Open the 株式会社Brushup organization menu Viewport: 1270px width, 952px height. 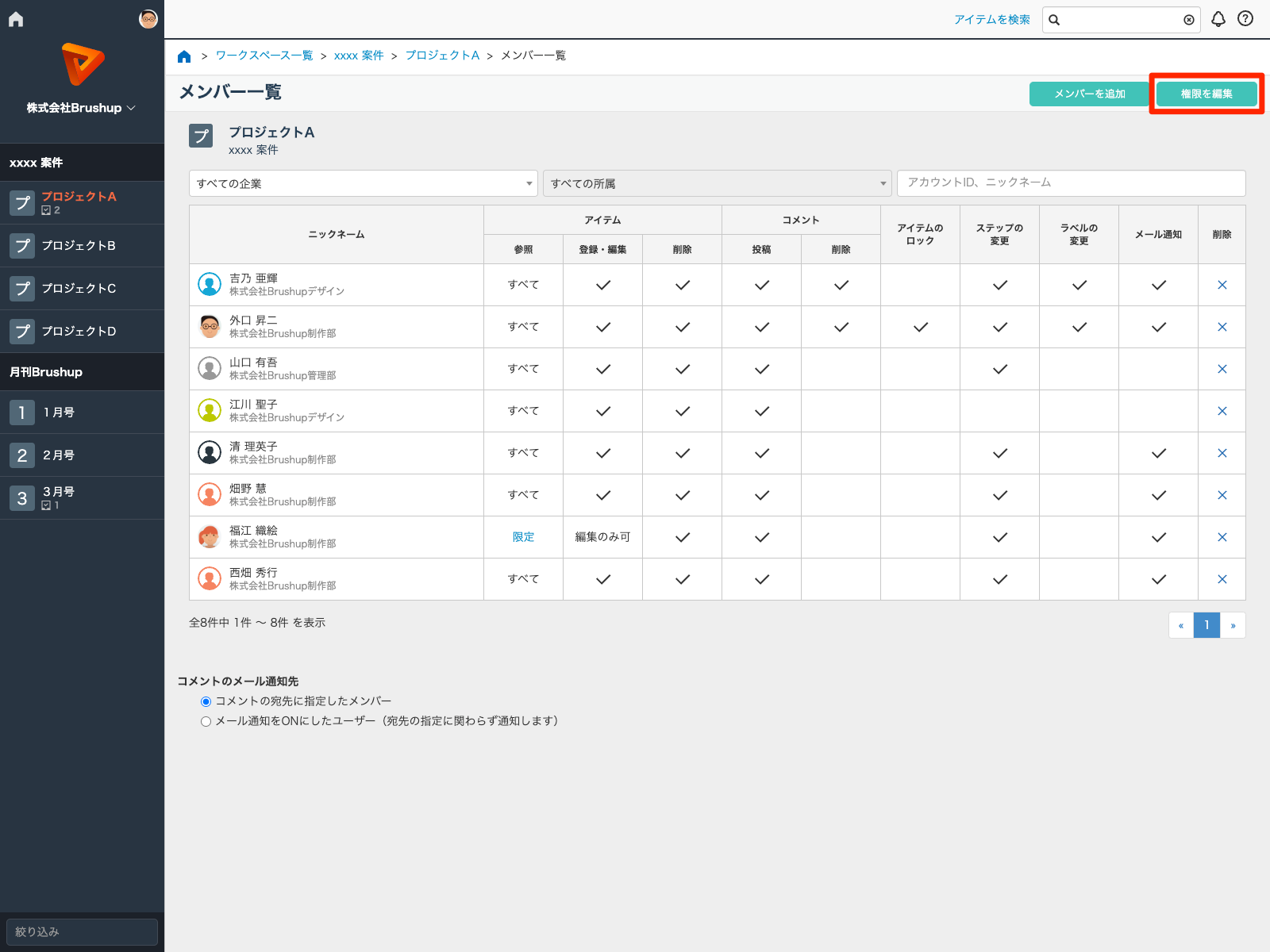81,108
